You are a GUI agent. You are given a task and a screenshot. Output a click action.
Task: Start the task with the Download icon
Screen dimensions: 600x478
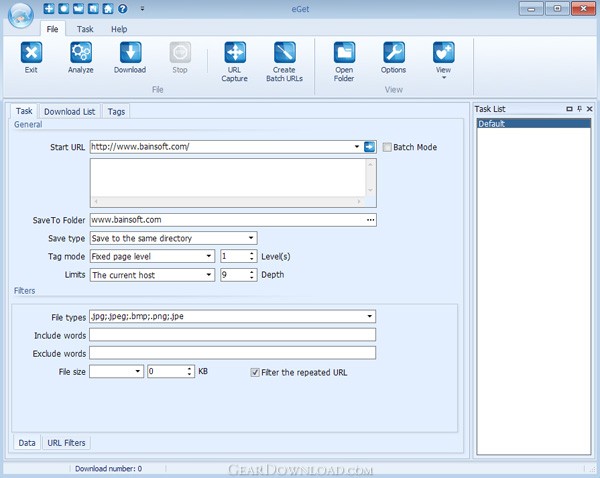click(130, 53)
